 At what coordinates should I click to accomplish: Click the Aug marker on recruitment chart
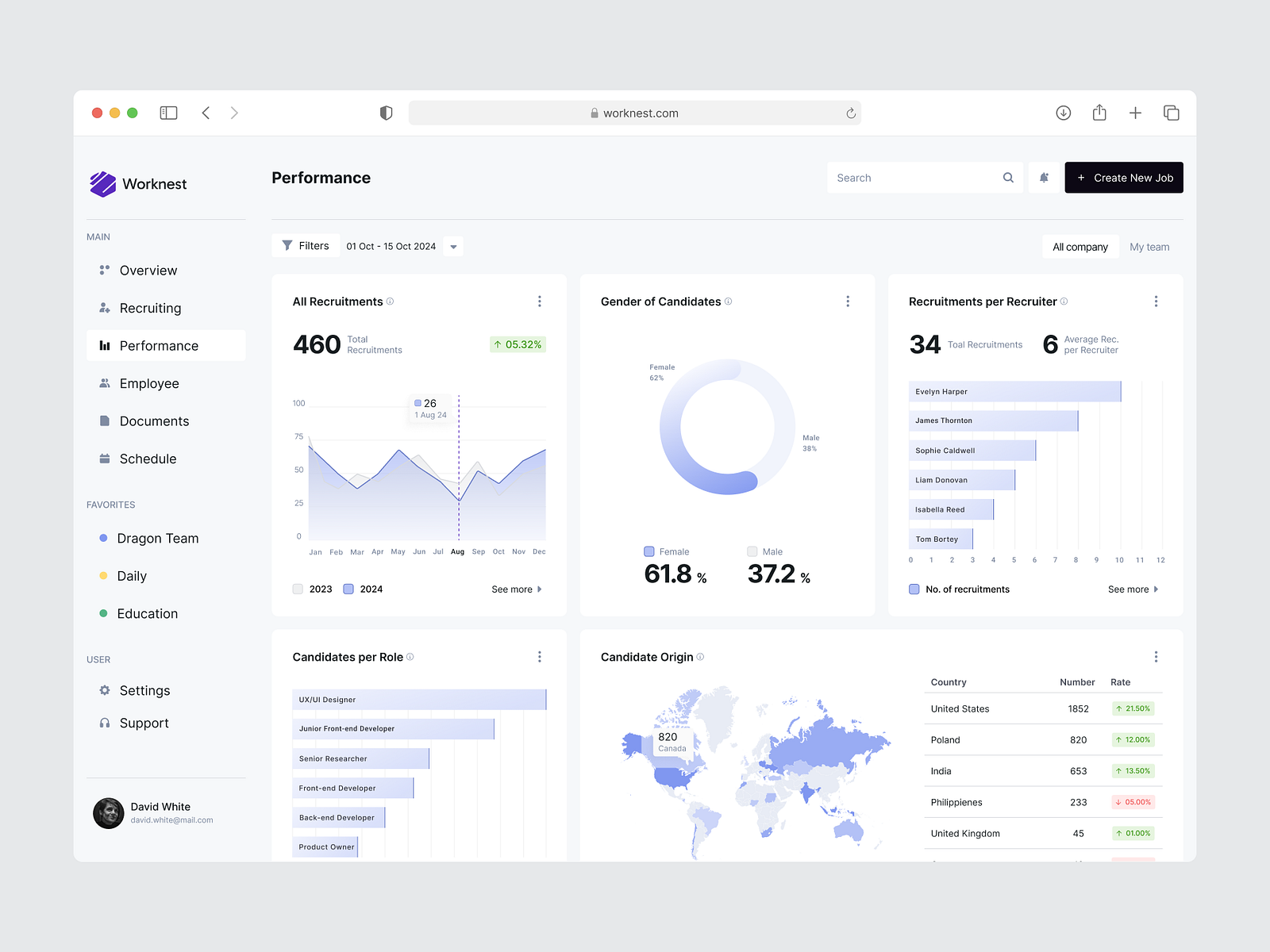[x=458, y=551]
